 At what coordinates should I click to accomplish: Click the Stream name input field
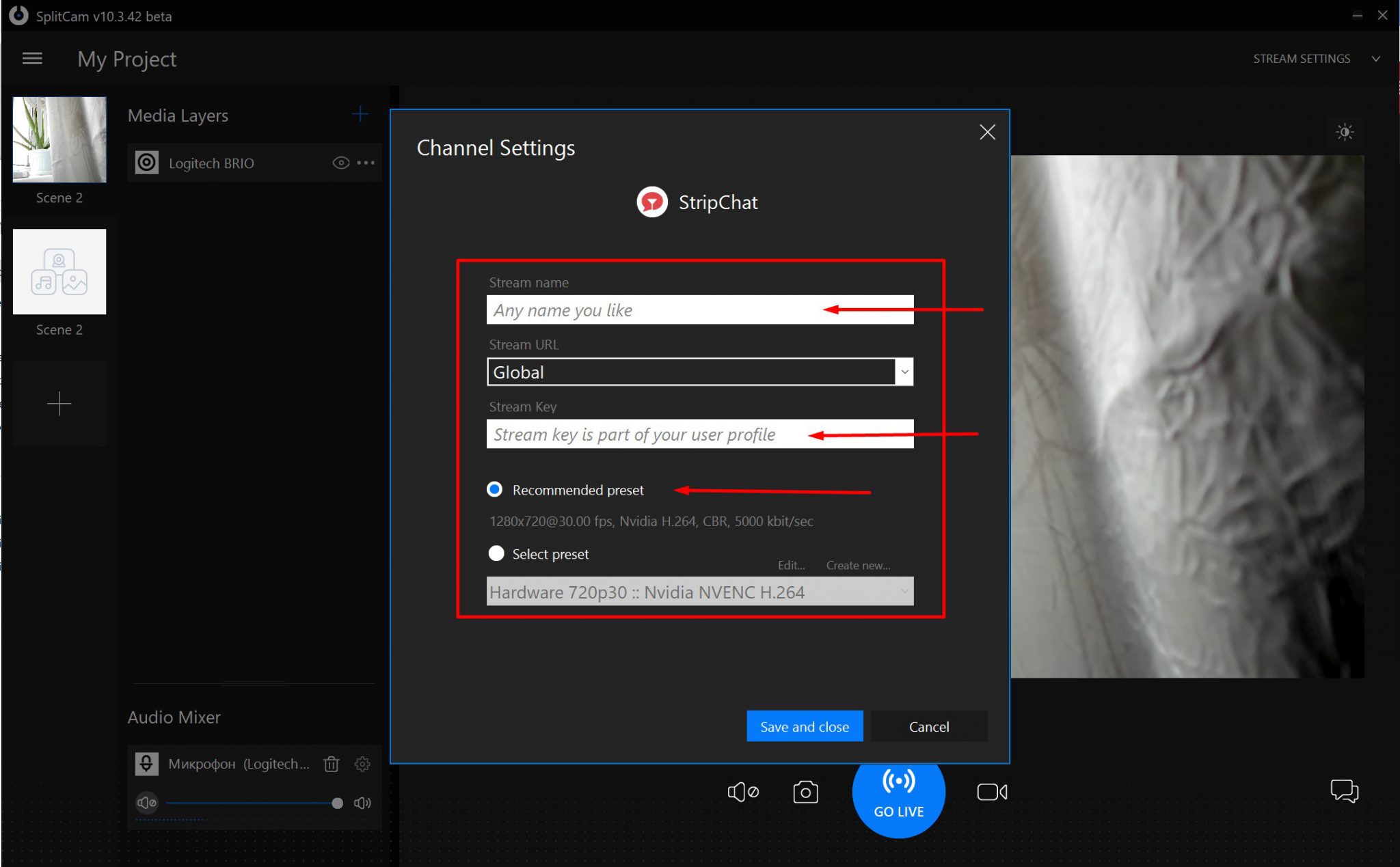tap(700, 310)
